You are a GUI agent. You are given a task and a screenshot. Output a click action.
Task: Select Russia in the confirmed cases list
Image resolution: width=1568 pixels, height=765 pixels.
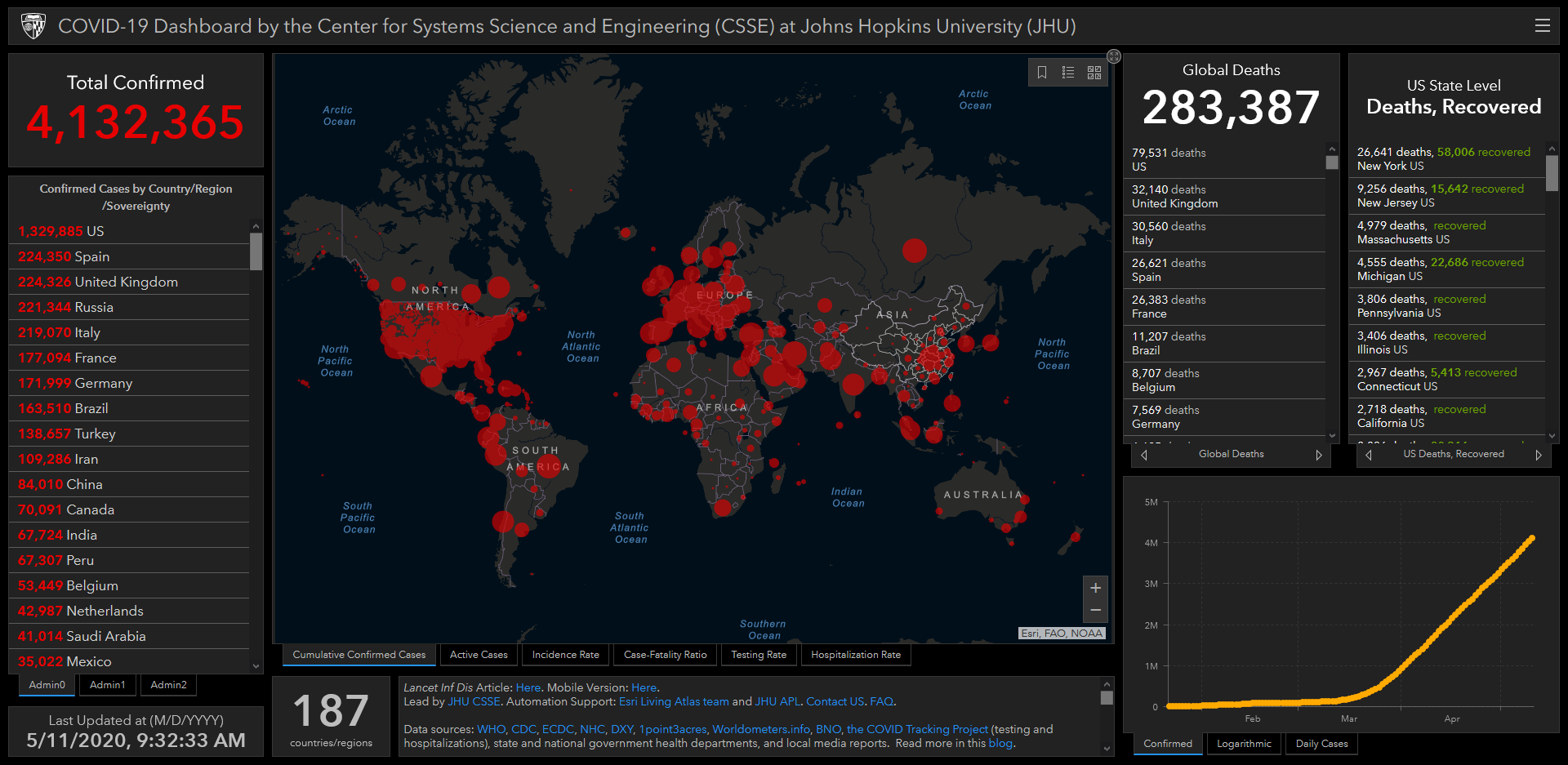pyautogui.click(x=129, y=307)
